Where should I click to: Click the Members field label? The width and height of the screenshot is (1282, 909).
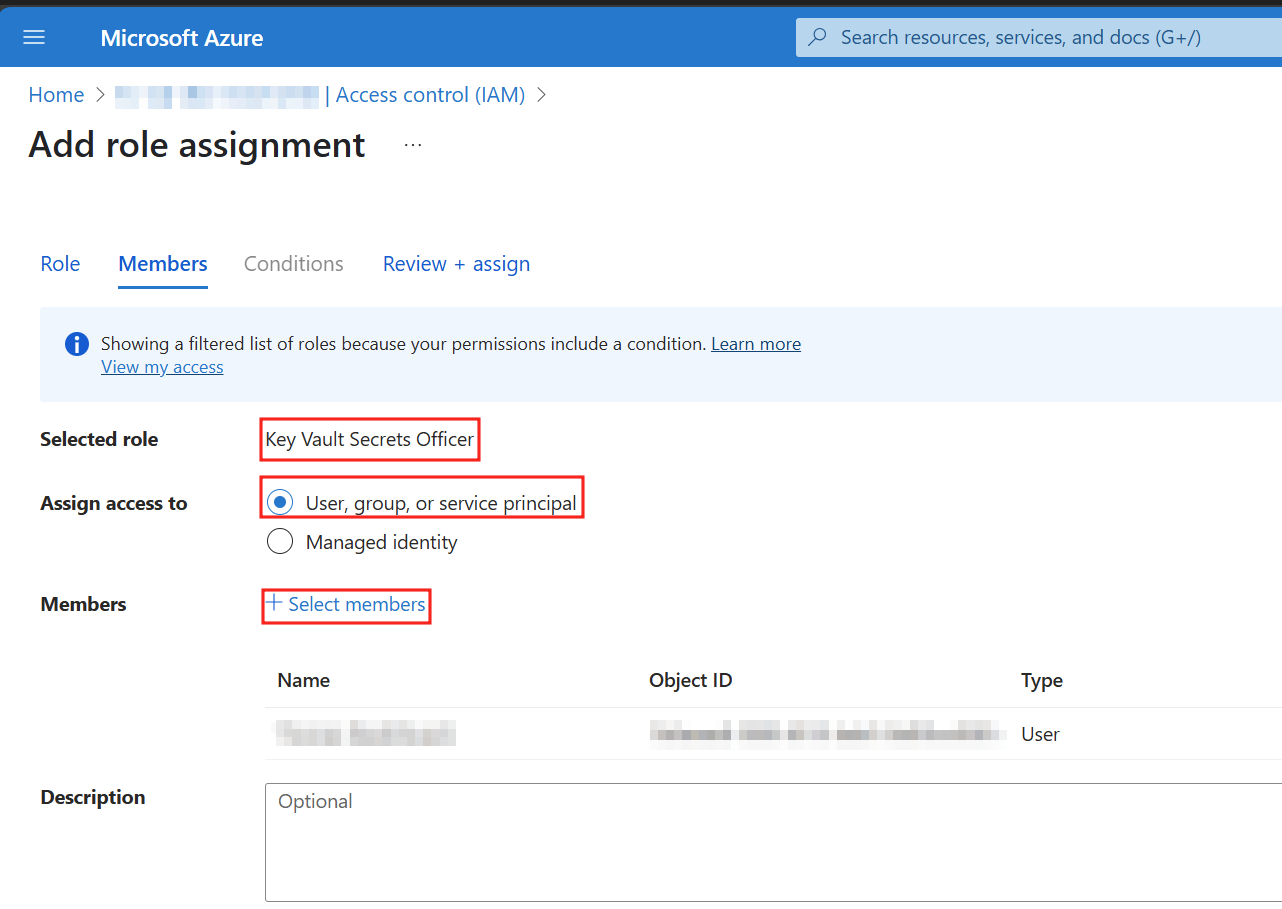[x=83, y=604]
